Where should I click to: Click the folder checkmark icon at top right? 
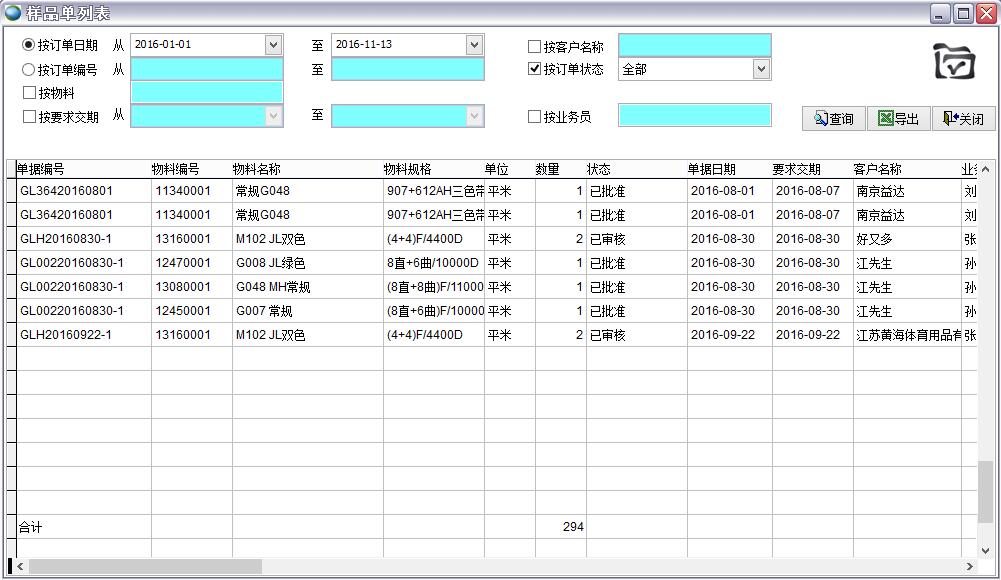(x=954, y=62)
